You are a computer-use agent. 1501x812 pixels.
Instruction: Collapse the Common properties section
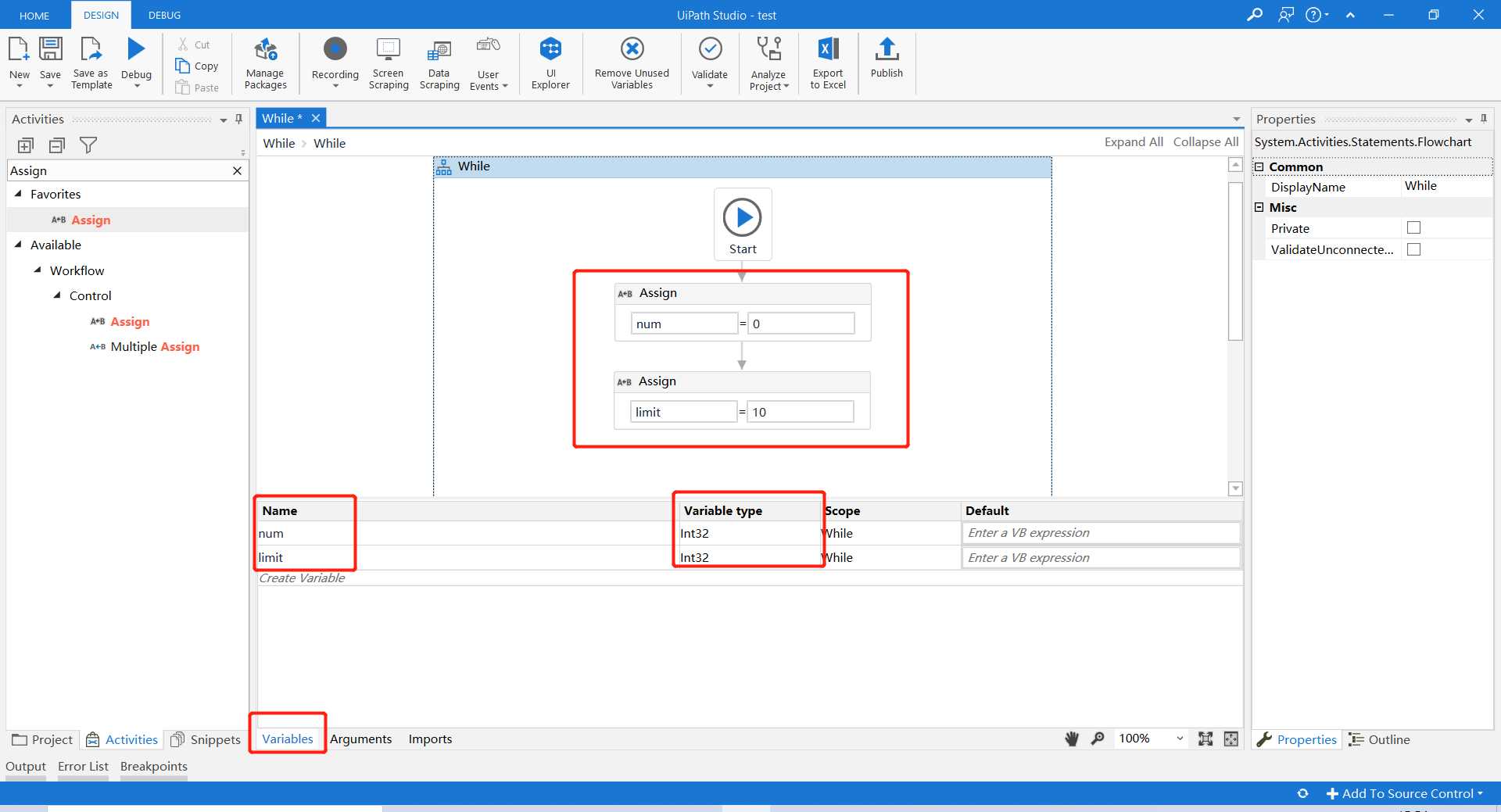(x=1259, y=166)
